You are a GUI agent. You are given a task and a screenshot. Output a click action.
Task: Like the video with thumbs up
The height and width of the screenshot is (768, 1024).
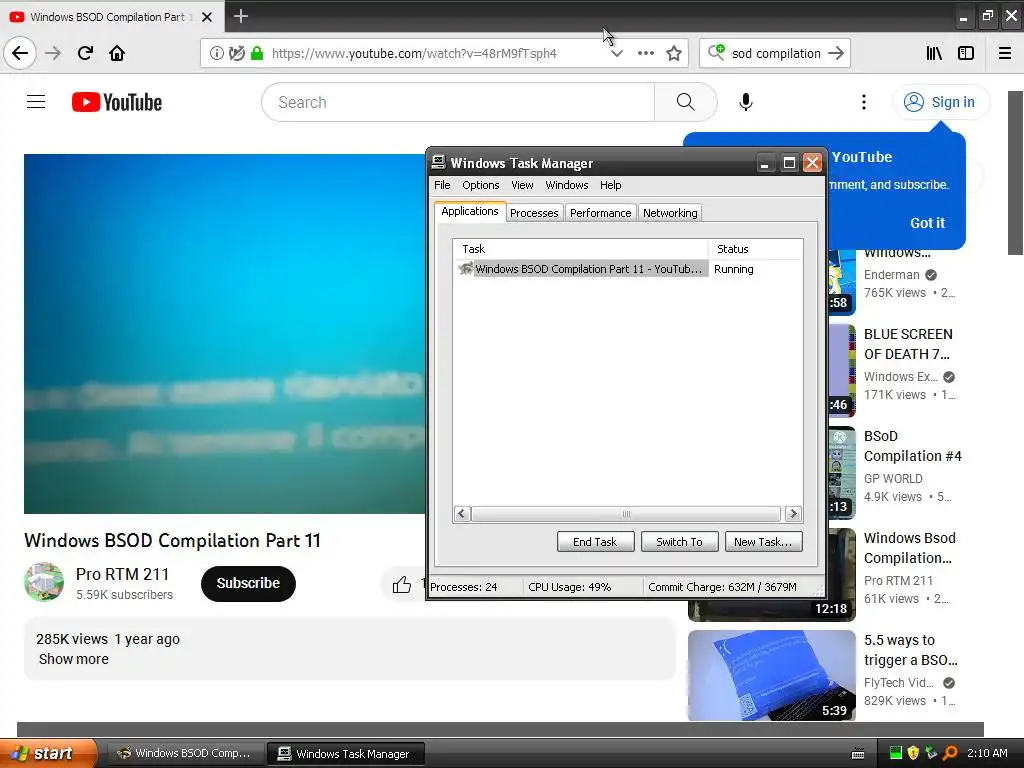[402, 584]
